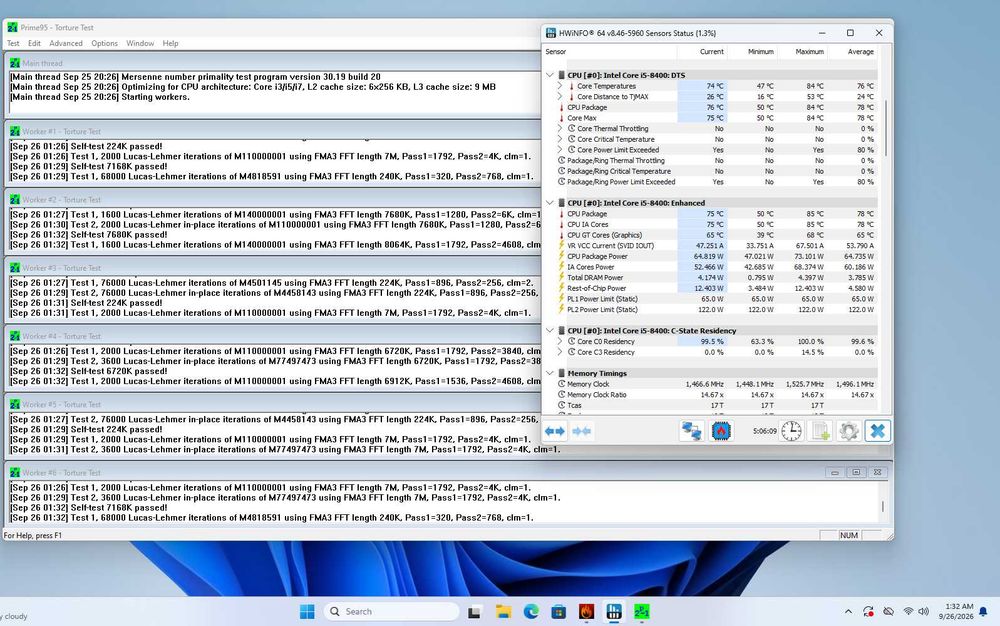Click the taskbar Search box

tap(391, 612)
